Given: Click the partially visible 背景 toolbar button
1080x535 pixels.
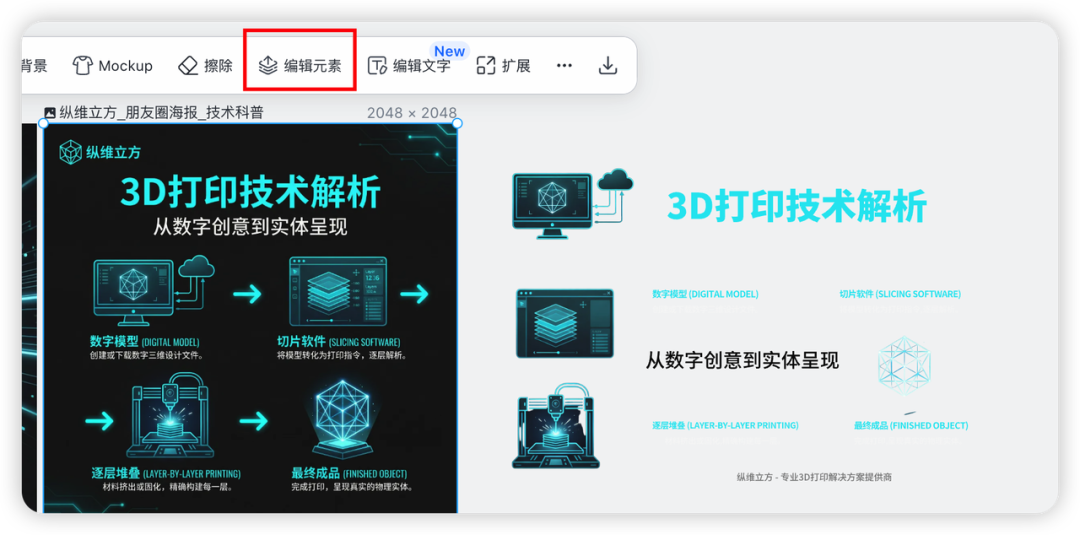Looking at the screenshot, I should [x=34, y=66].
